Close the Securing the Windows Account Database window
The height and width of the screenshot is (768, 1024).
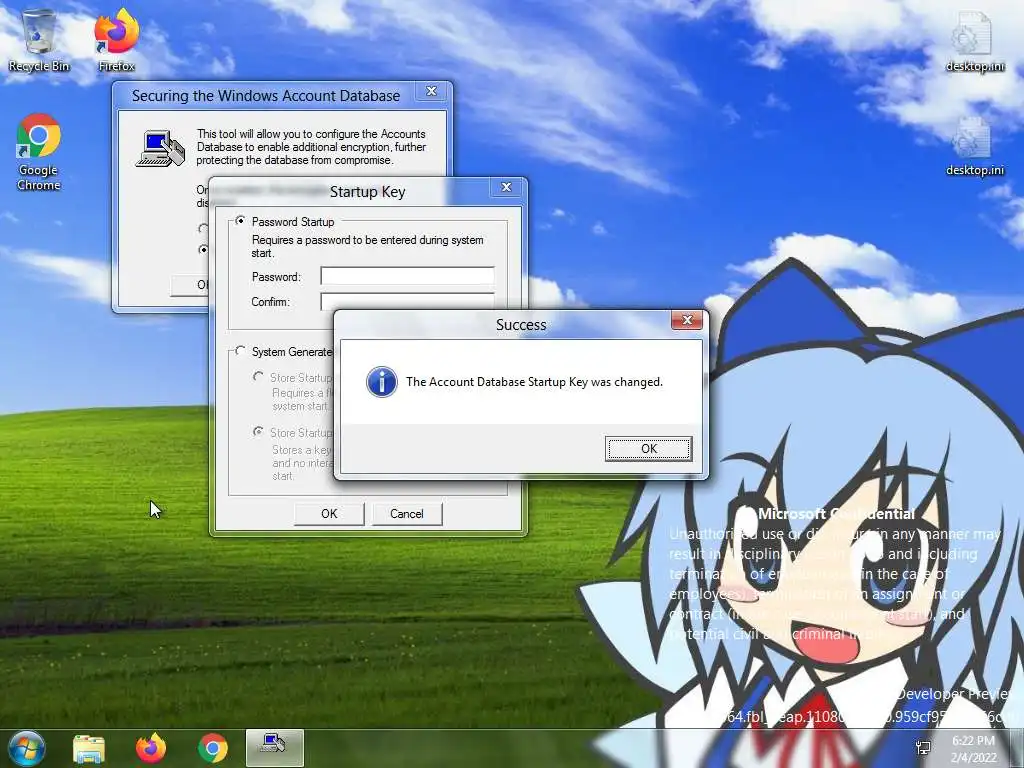coord(432,91)
